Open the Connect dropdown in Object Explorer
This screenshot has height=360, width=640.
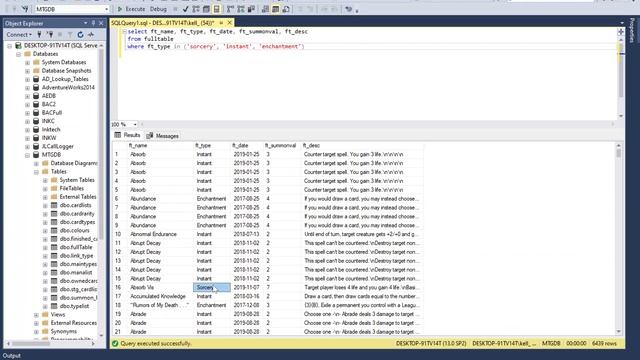click(x=19, y=35)
